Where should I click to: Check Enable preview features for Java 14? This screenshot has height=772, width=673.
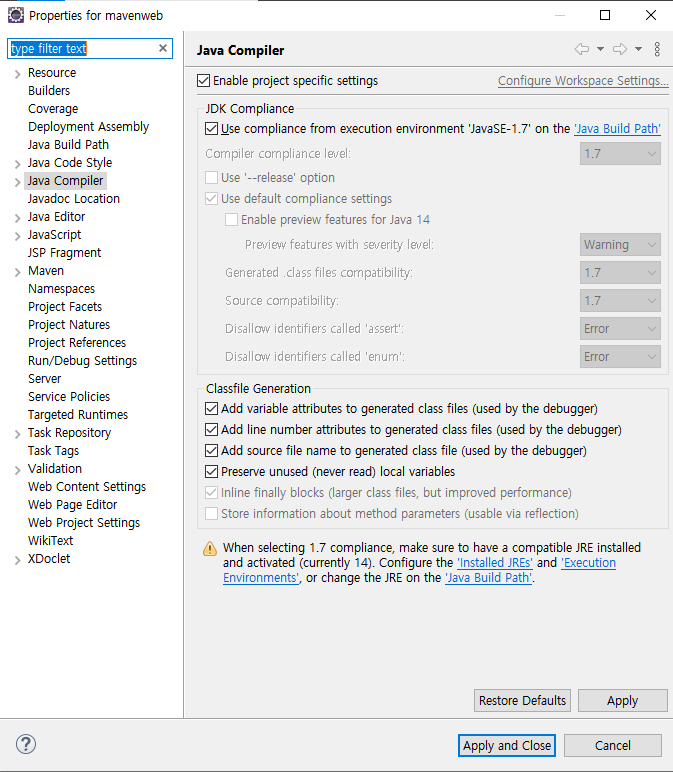(231, 220)
